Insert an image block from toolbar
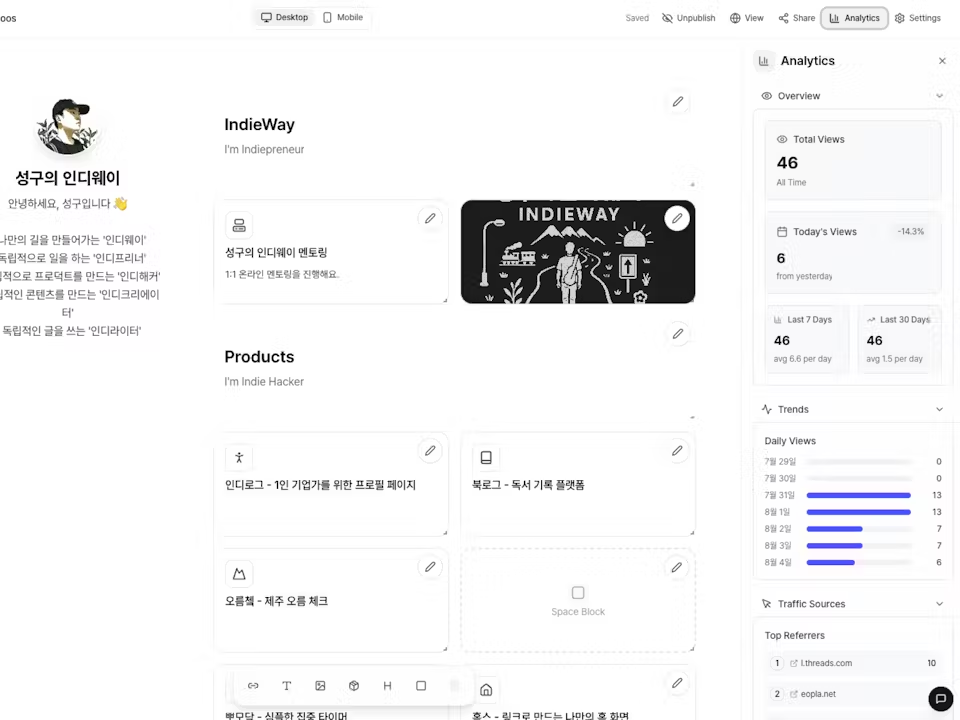The width and height of the screenshot is (960, 720). click(320, 686)
